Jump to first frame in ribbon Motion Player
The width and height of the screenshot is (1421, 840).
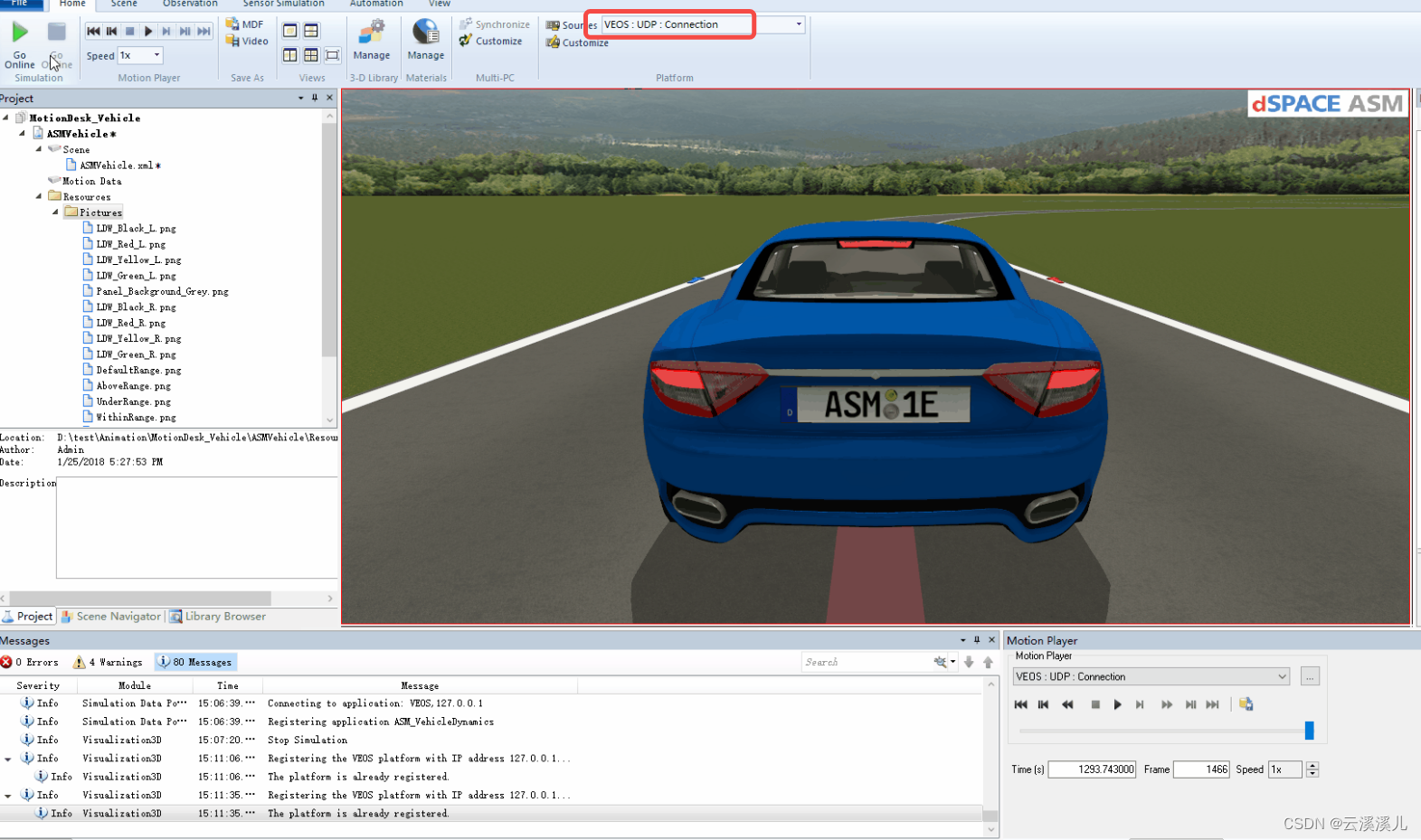[93, 31]
